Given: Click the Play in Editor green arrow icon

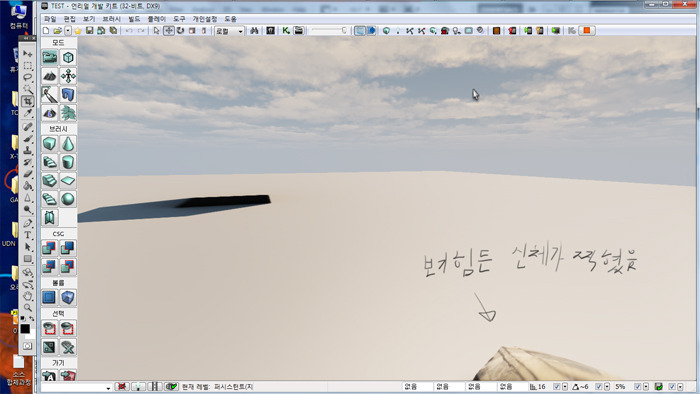Looking at the screenshot, I should click(x=556, y=30).
